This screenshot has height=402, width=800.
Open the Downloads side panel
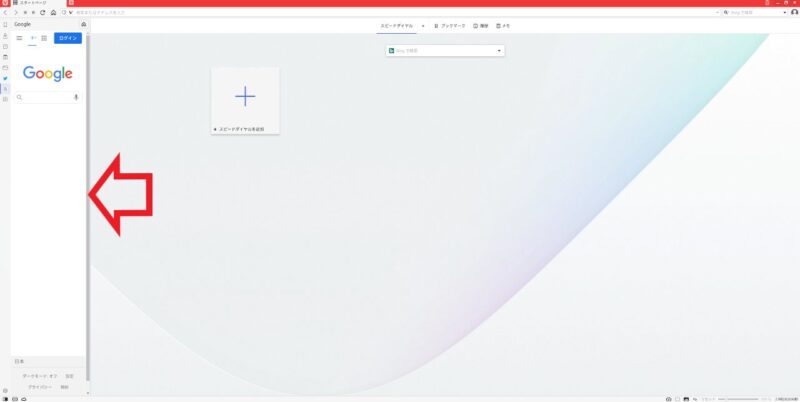(x=5, y=36)
